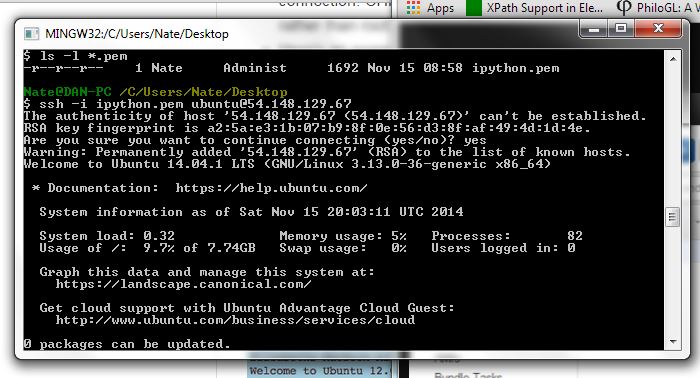Click the MINGW32 terminal window icon

[x=32, y=34]
